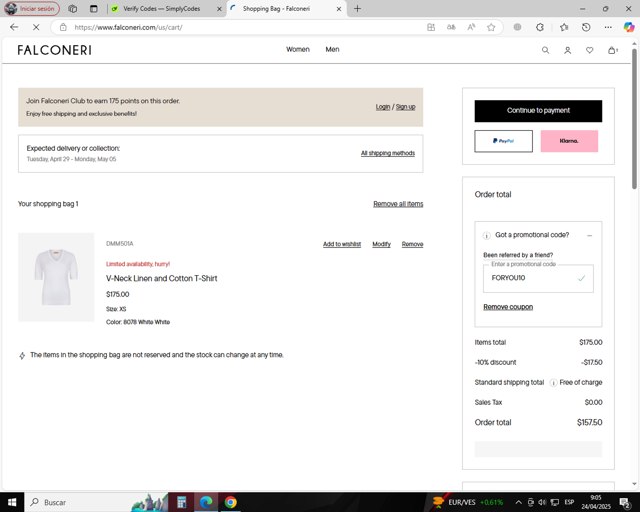Open Windows Start menu
The height and width of the screenshot is (512, 640).
12,502
